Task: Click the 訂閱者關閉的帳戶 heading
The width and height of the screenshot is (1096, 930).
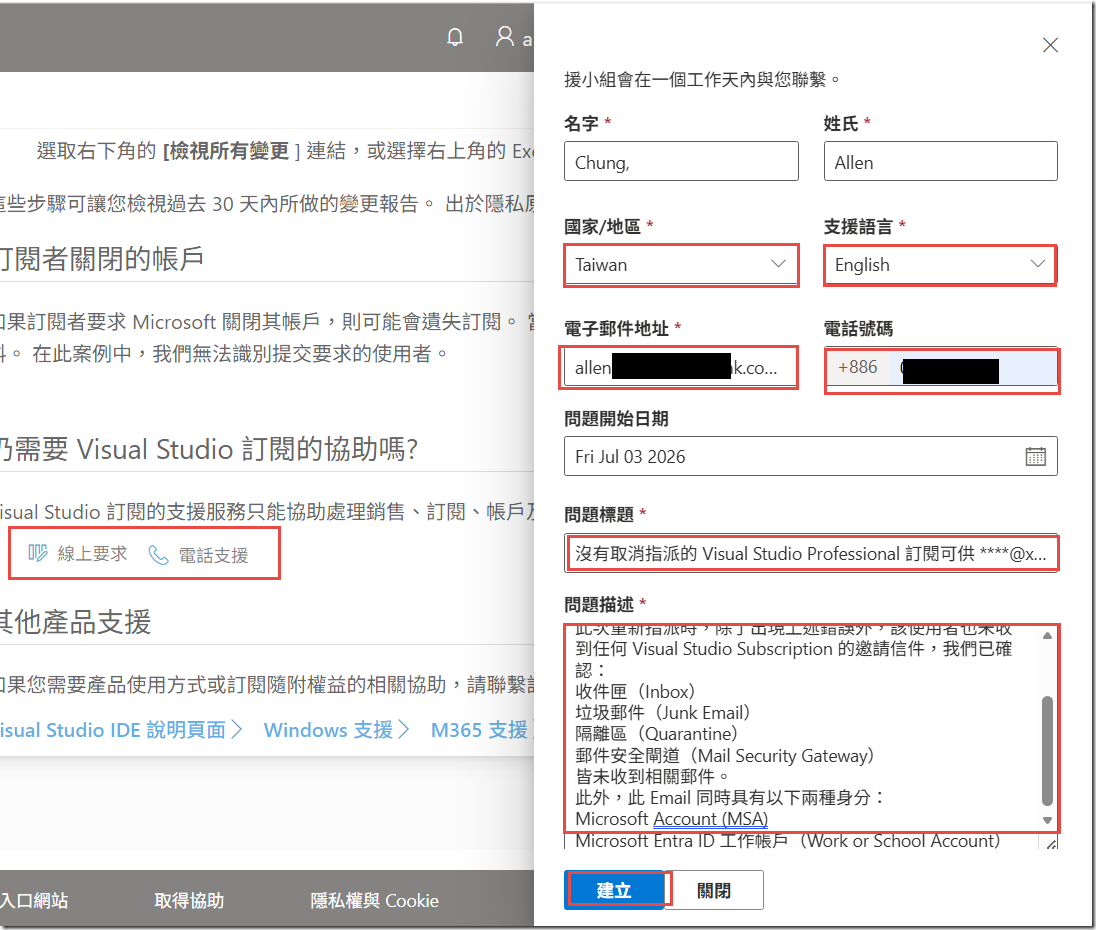Action: click(x=102, y=259)
